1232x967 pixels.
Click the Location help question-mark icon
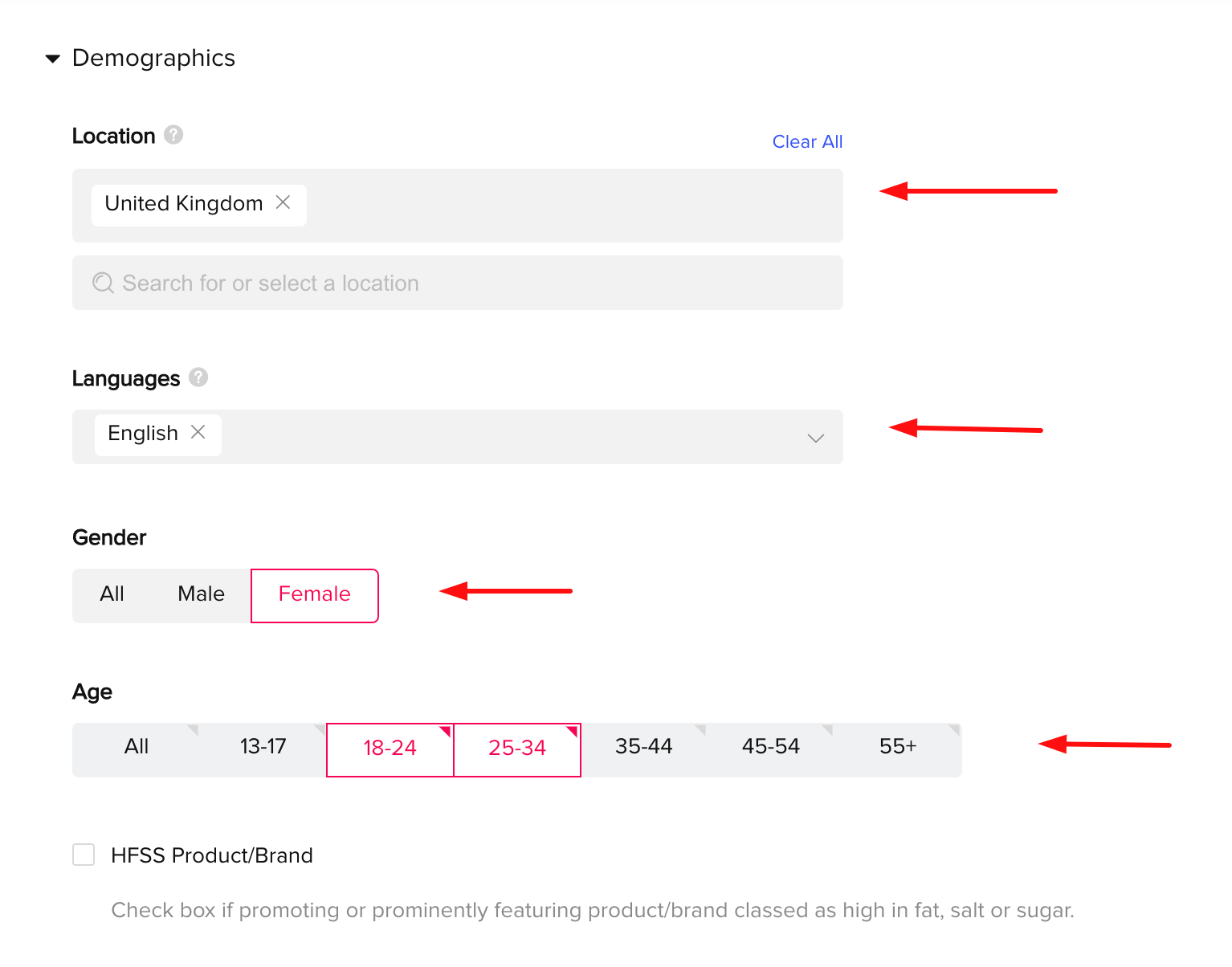click(x=173, y=134)
